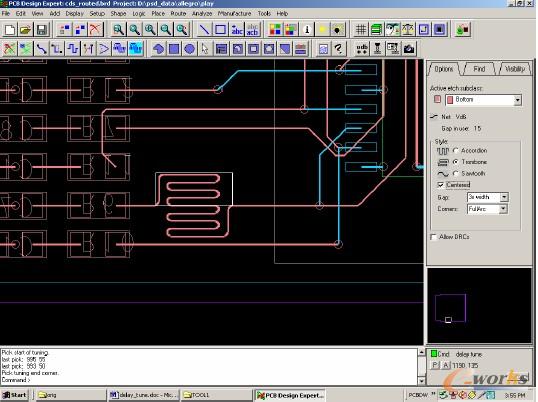Click the arrow pointer select icon
This screenshot has height=402, width=538.
(205, 49)
